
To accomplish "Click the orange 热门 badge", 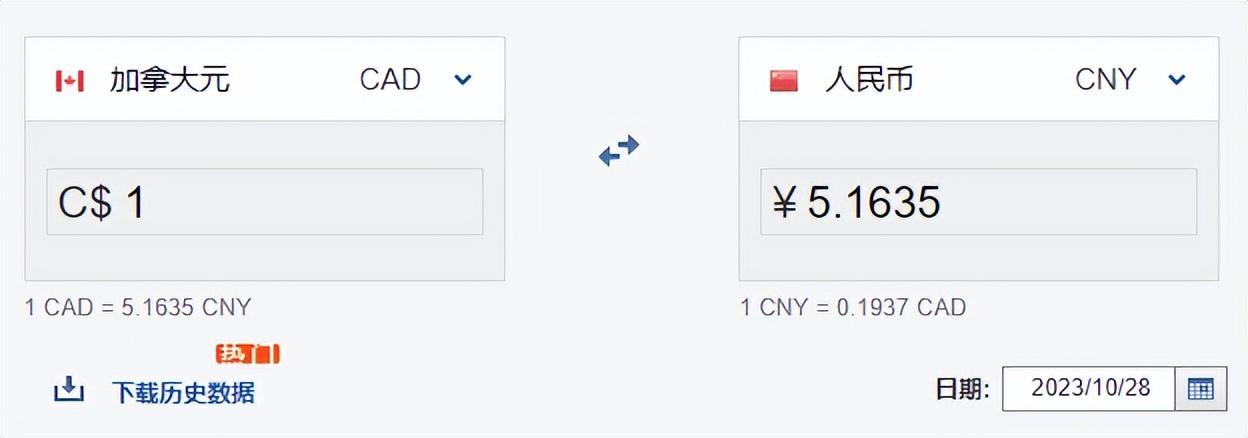I will click(247, 353).
